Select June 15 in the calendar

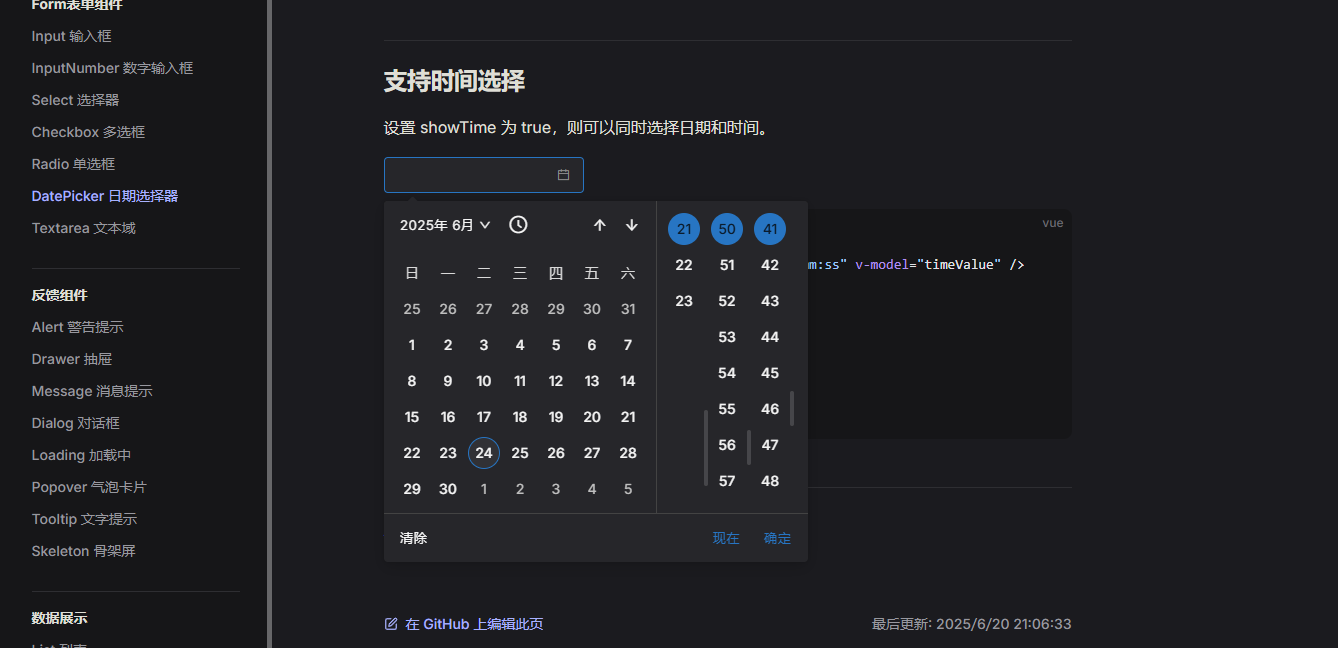[412, 417]
